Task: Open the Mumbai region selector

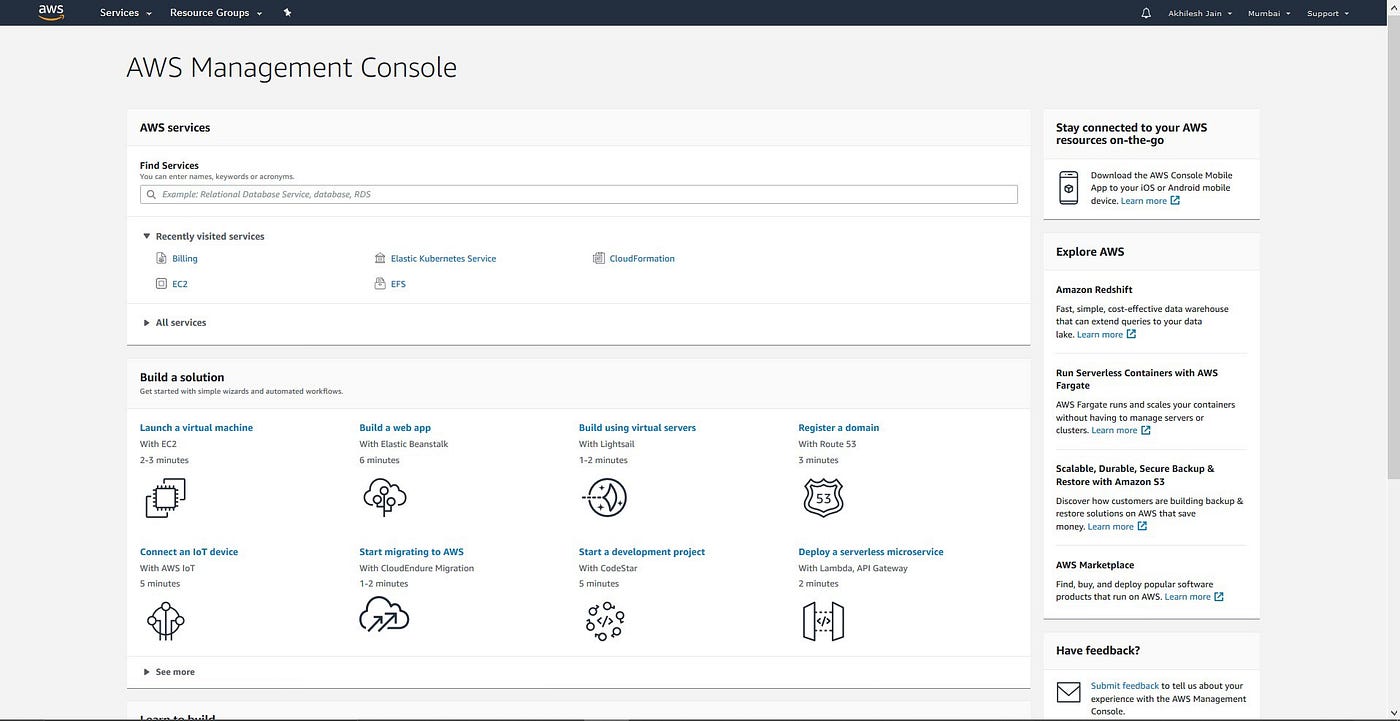Action: pos(1269,13)
